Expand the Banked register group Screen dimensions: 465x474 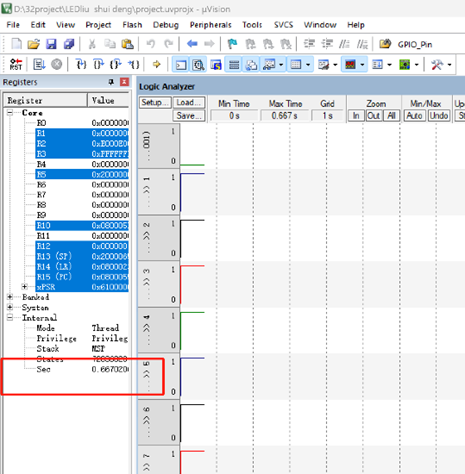pyautogui.click(x=10, y=297)
